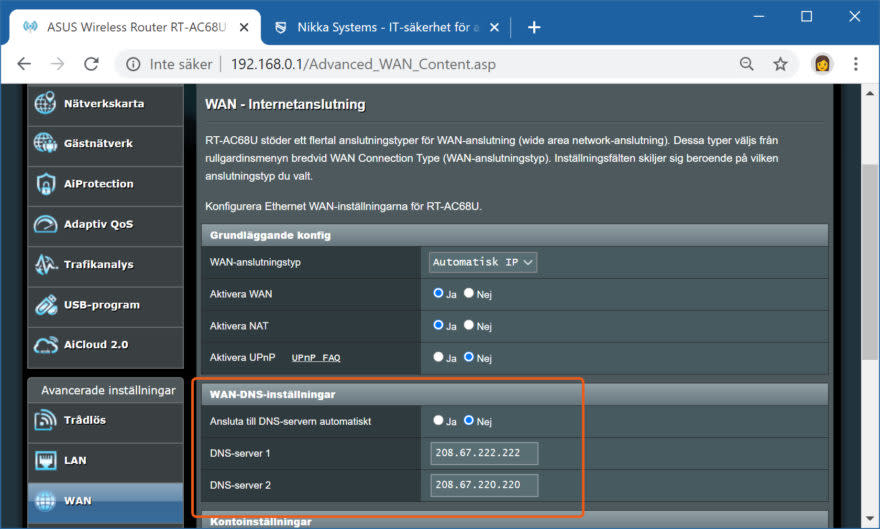Click the browser forward arrow

pos(57,64)
